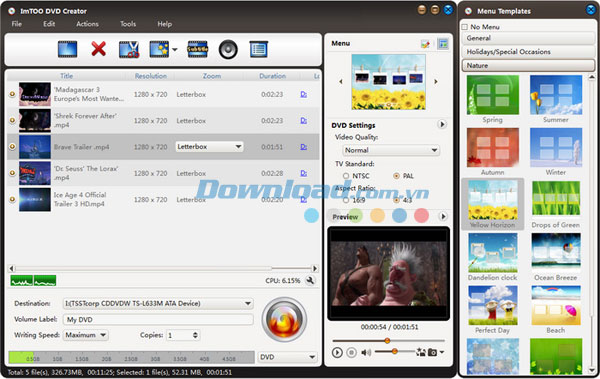Click the Subtitle toolbar icon
The width and height of the screenshot is (600, 379).
(x=197, y=49)
